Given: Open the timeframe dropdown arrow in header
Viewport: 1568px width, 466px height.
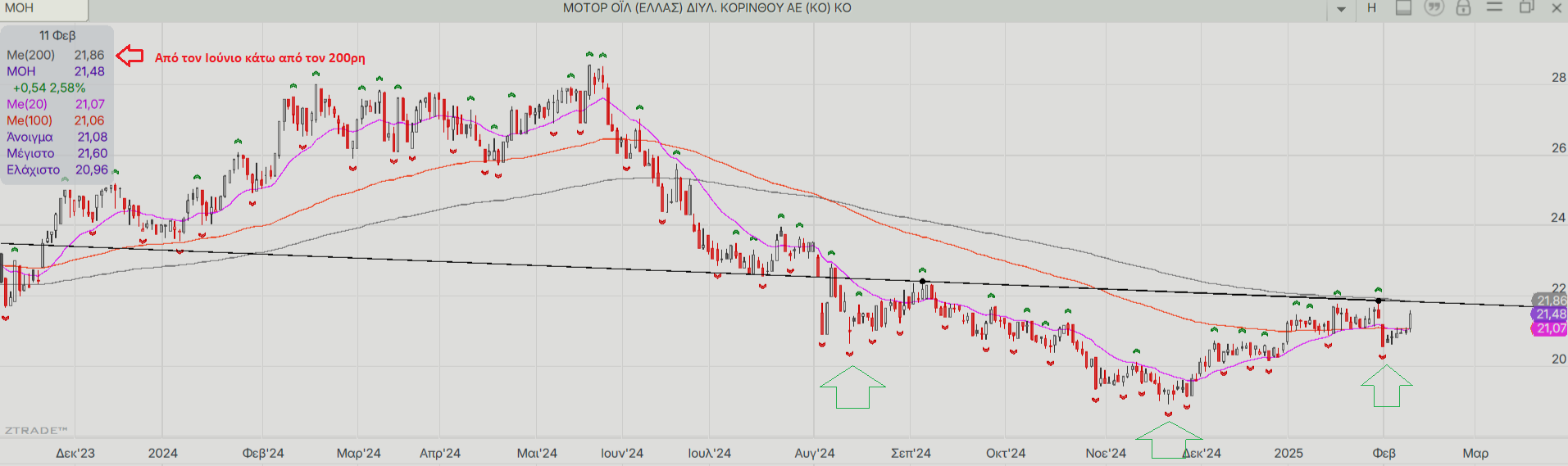Looking at the screenshot, I should click(1342, 9).
